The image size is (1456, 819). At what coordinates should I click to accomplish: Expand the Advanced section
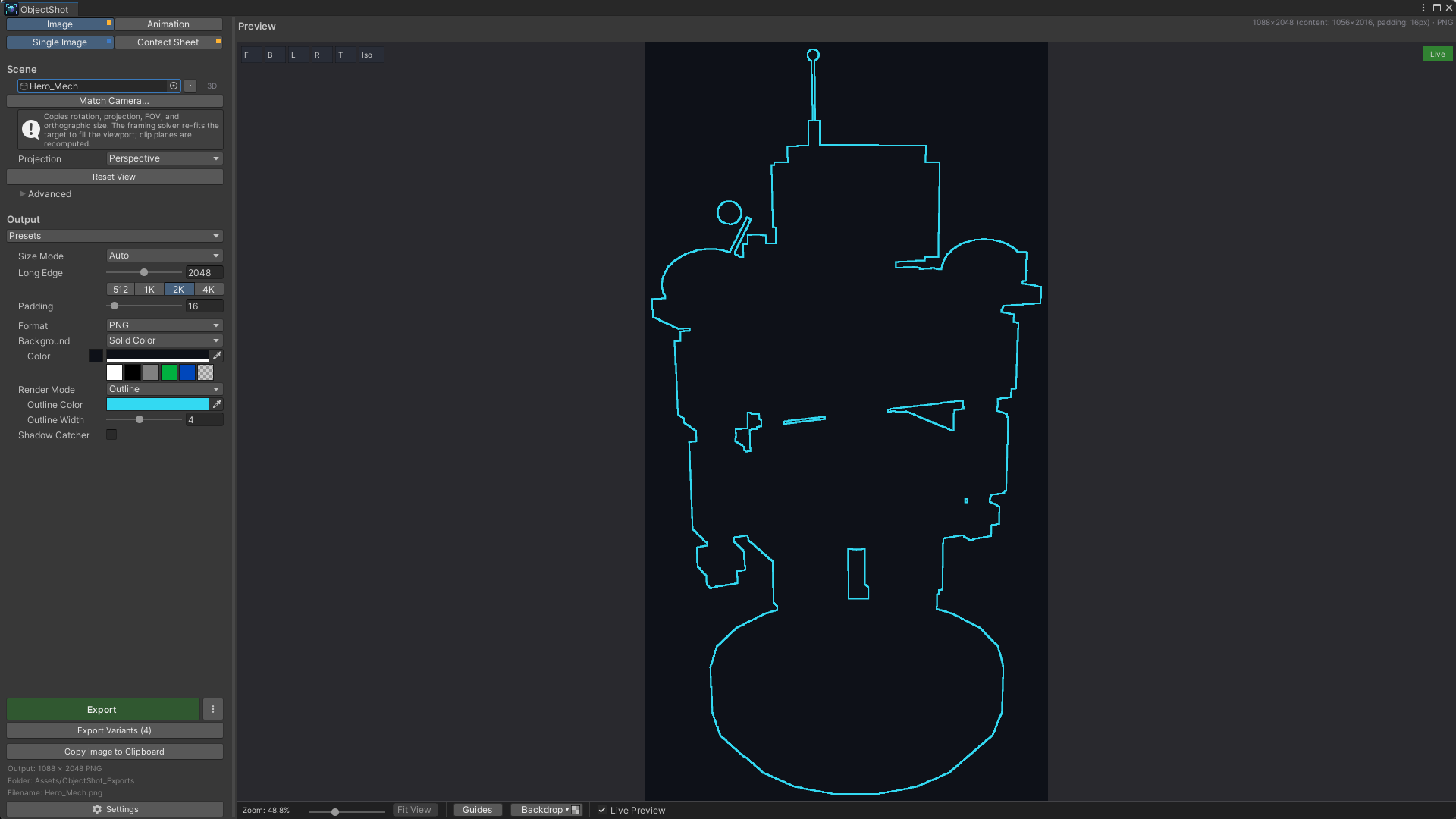pyautogui.click(x=45, y=194)
